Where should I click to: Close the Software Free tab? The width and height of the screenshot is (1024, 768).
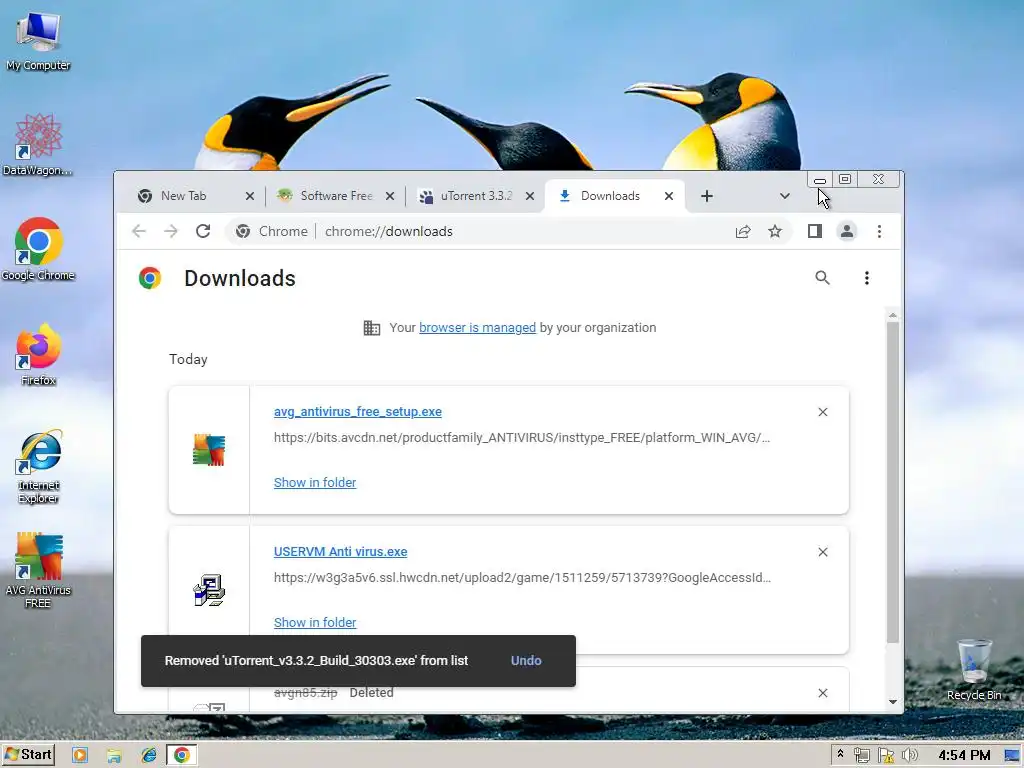pos(390,196)
